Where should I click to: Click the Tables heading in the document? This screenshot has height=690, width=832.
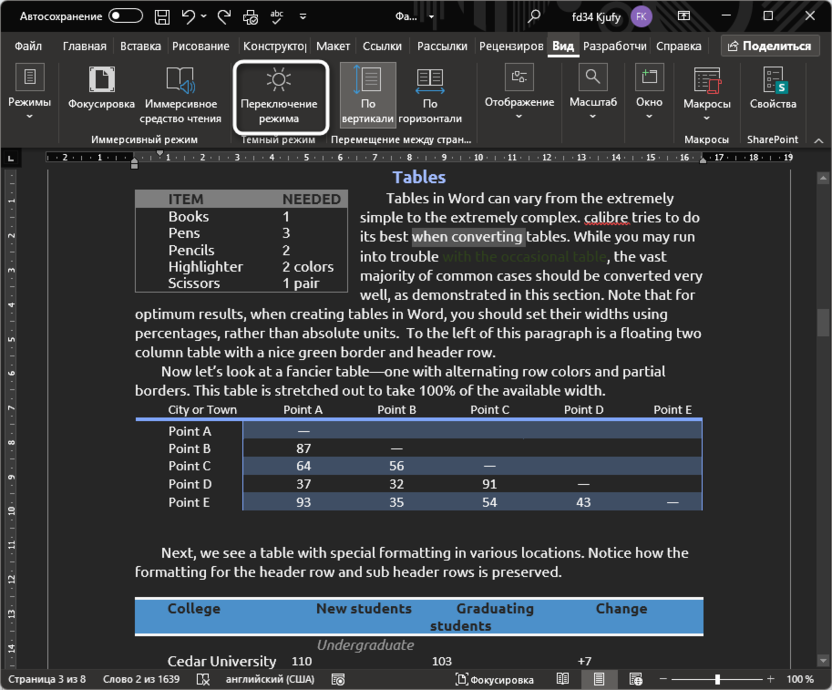coord(419,177)
